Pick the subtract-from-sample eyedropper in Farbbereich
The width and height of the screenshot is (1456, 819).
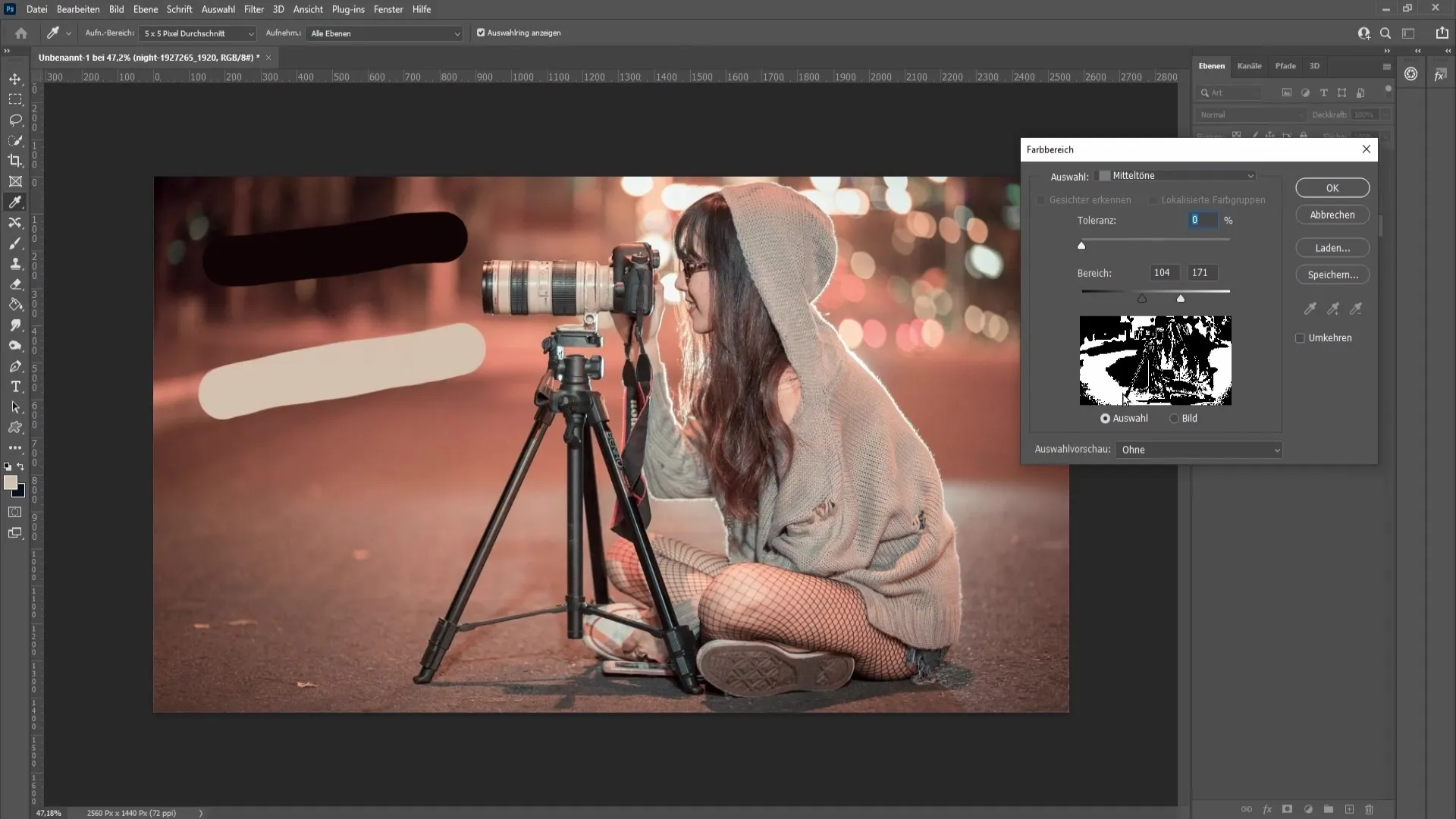coord(1355,309)
